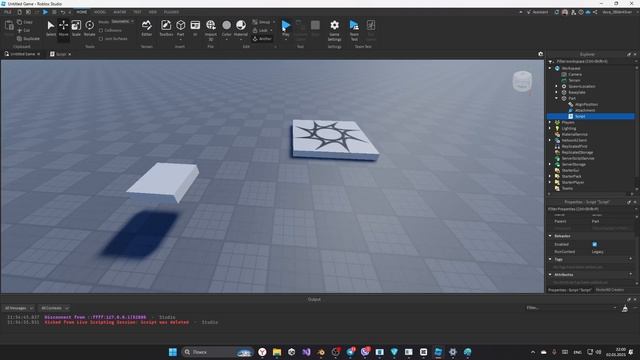Open the Mode dropdown
Screen dimensions: 640x360
coord(122,22)
